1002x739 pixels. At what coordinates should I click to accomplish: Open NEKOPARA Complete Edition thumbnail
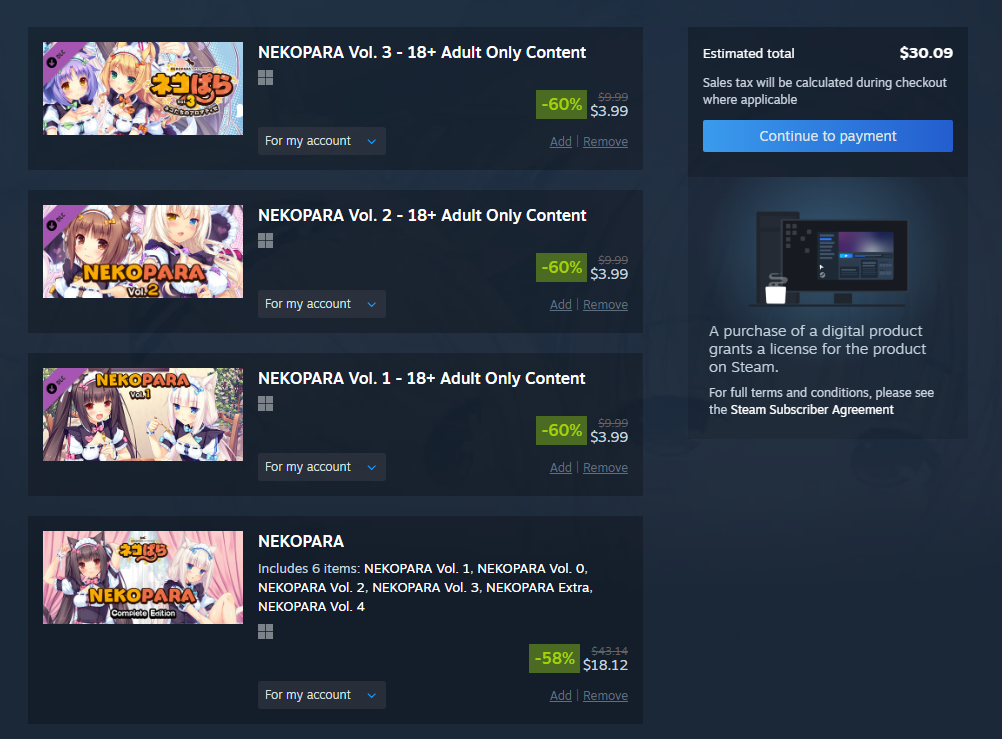143,577
